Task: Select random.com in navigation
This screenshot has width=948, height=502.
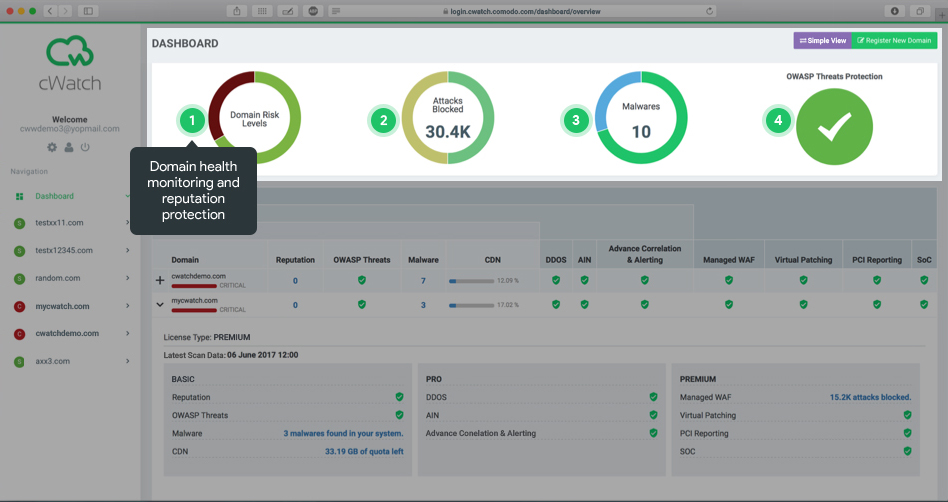Action: (x=57, y=278)
